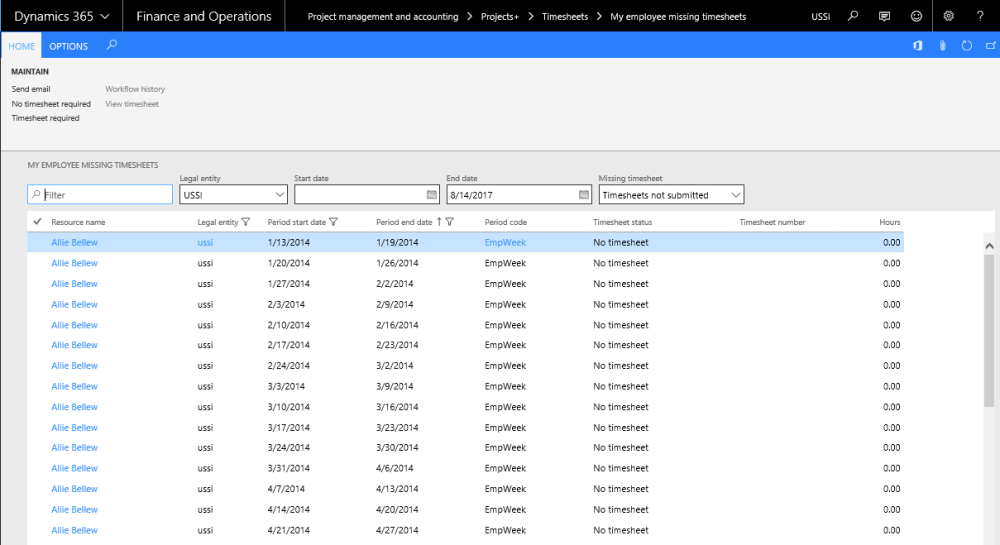Viewport: 1000px width, 545px height.
Task: Click inside the Filter search field
Action: click(105, 195)
